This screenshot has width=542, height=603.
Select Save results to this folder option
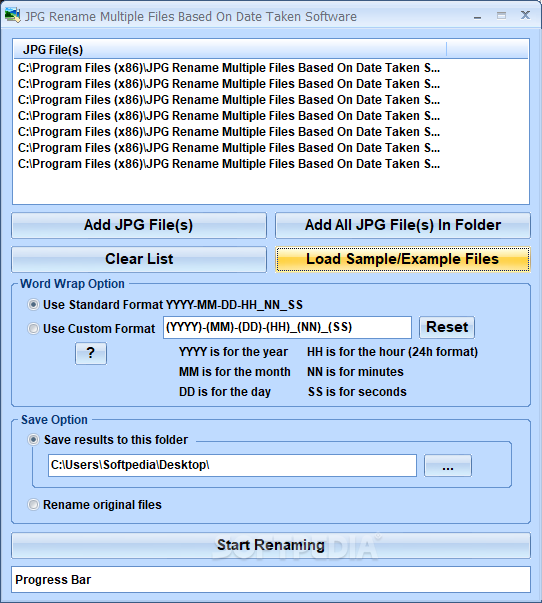33,440
